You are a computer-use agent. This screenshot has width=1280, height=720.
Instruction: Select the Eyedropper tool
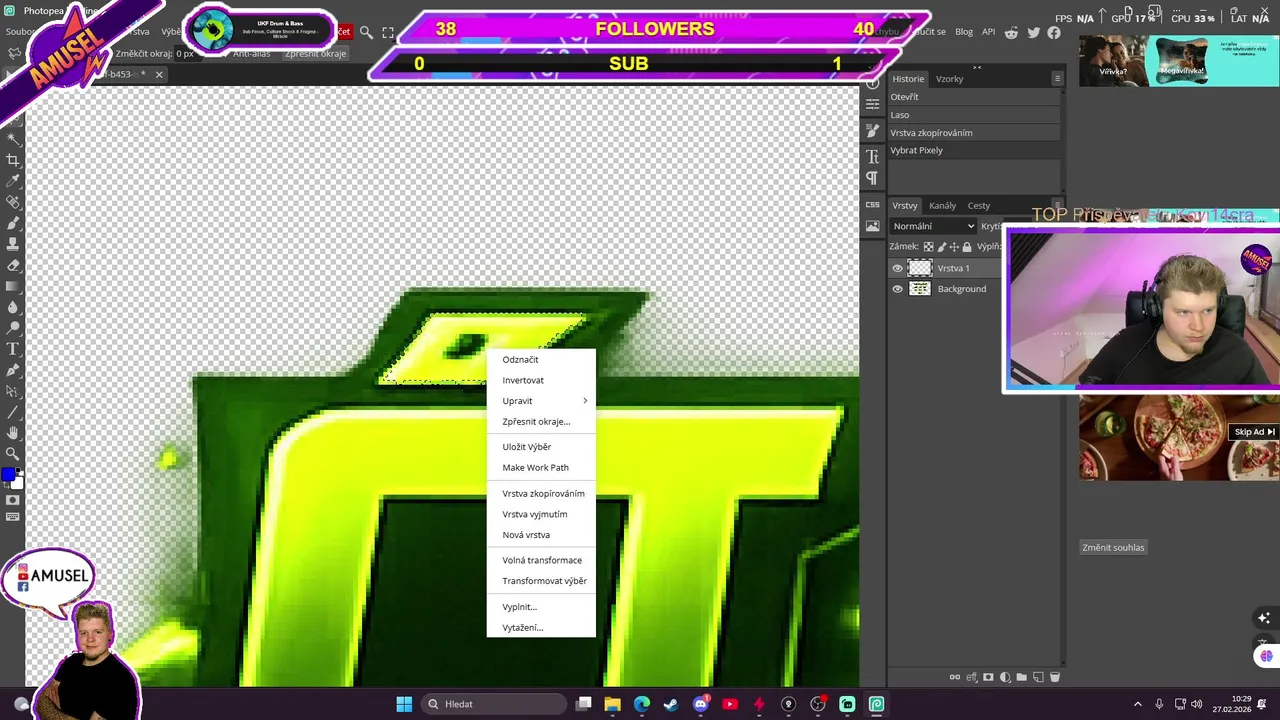tap(13, 181)
